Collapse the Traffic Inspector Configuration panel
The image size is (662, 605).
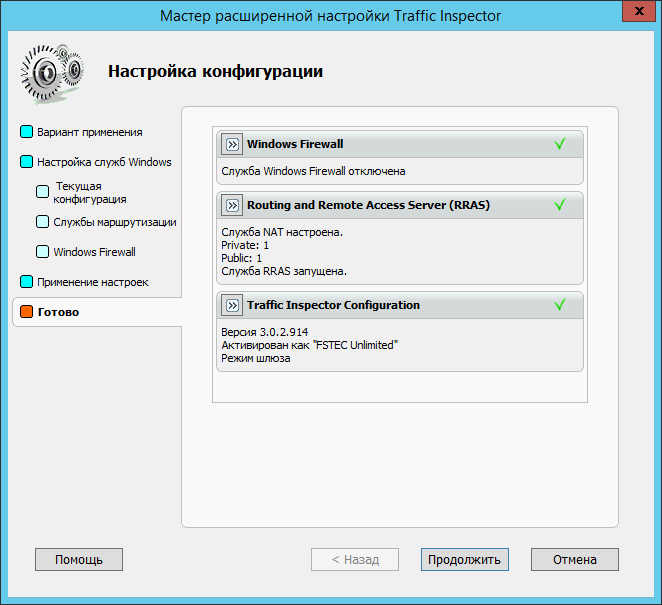pyautogui.click(x=232, y=305)
